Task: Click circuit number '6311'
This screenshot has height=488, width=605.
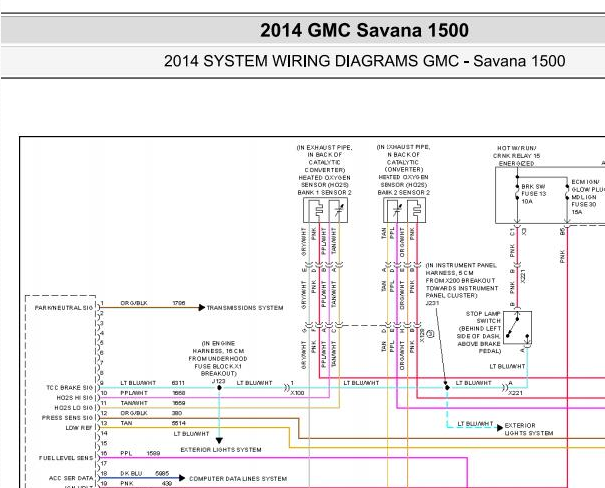Action: [178, 383]
